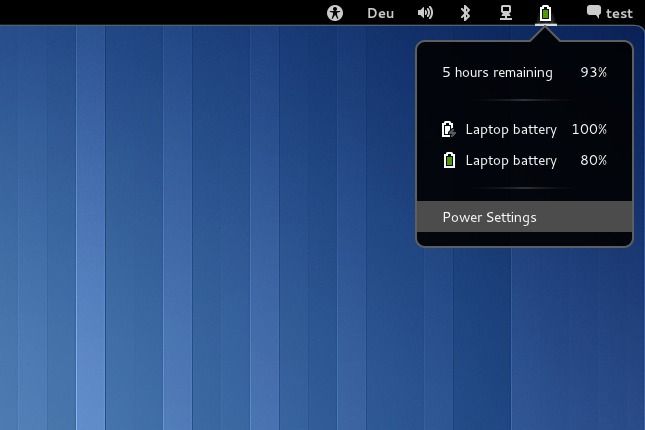645x430 pixels.
Task: Select Power Settings in battery menu
Action: pyautogui.click(x=490, y=217)
